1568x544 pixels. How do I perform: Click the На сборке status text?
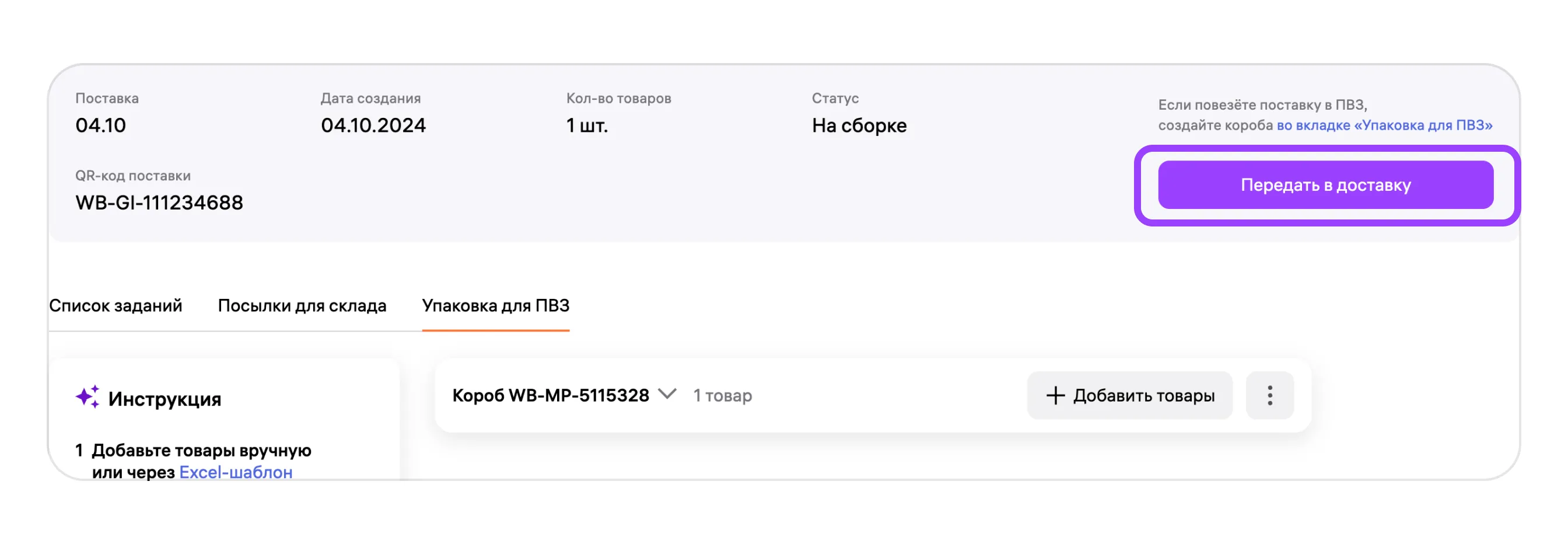pyautogui.click(x=859, y=125)
